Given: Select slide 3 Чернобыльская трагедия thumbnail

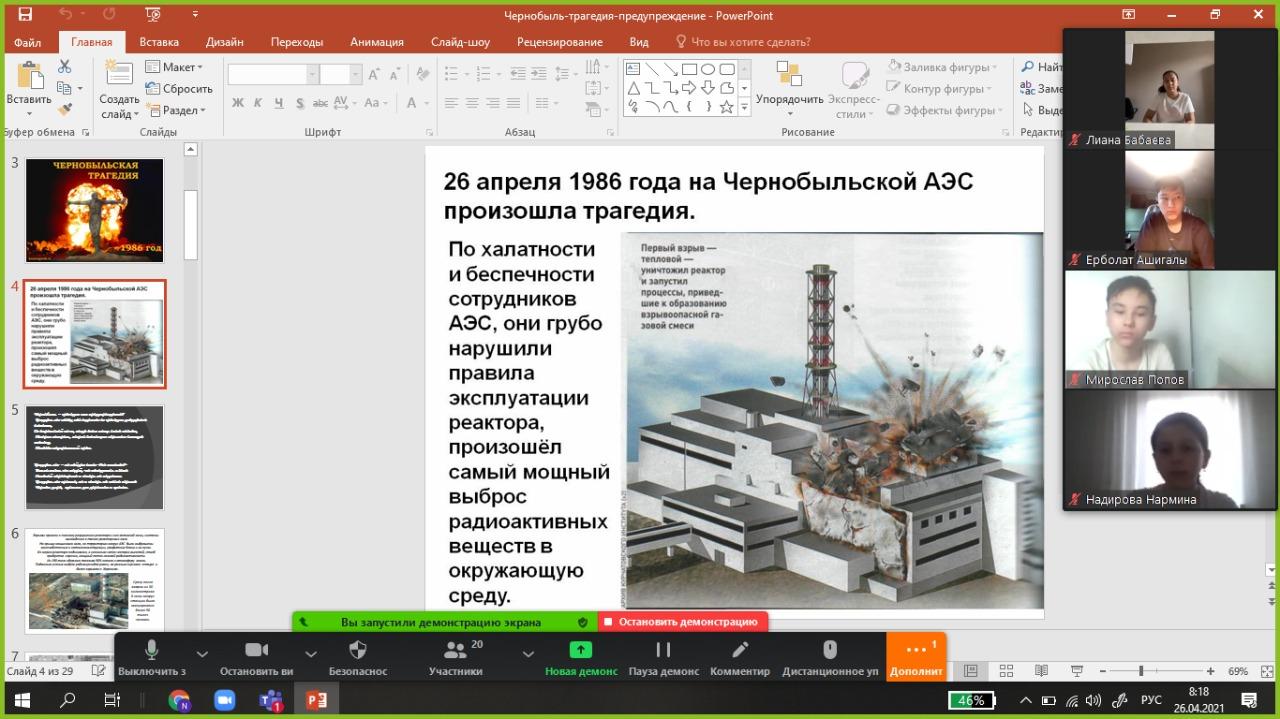Looking at the screenshot, I should click(94, 210).
